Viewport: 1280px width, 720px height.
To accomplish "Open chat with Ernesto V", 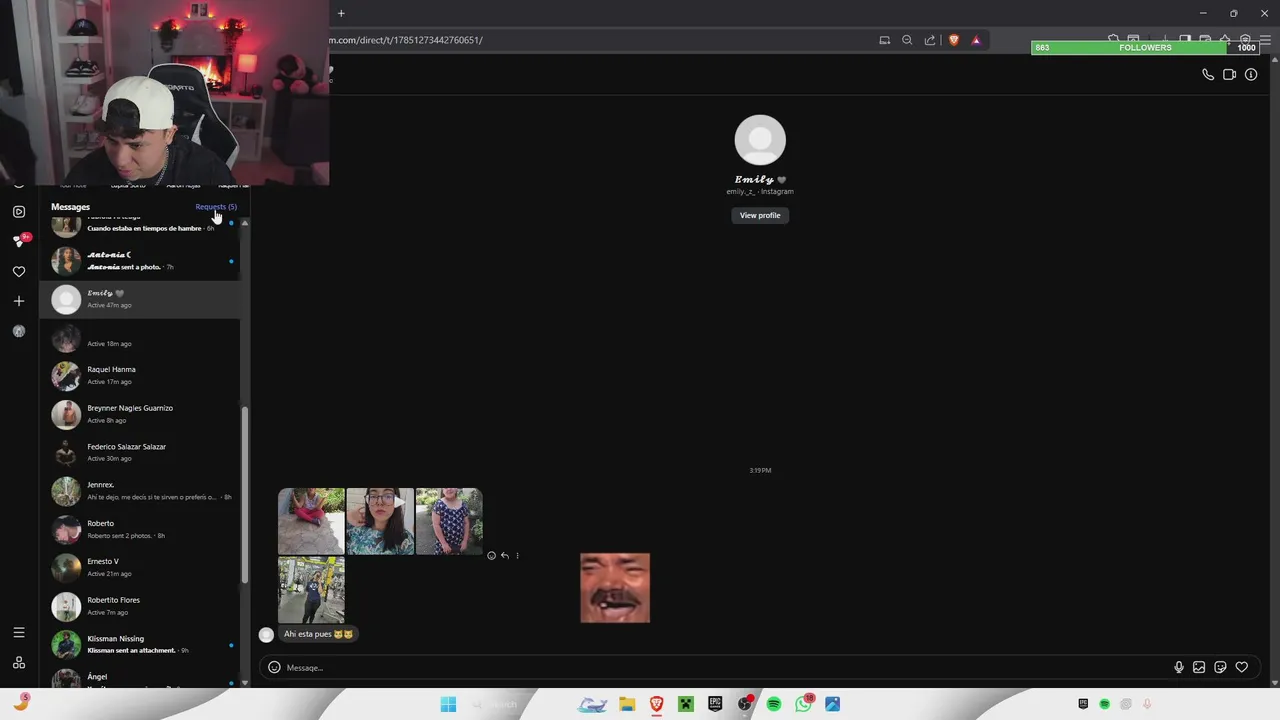I will click(140, 568).
